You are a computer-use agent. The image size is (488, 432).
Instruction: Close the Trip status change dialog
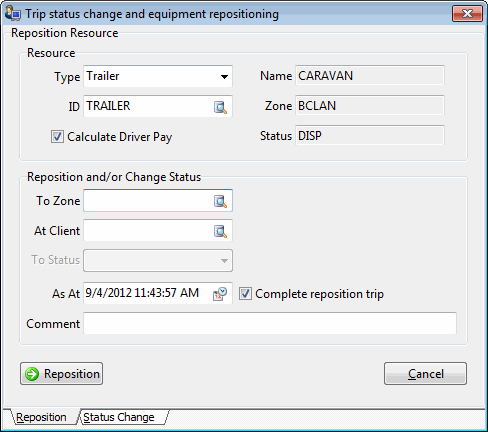coord(467,14)
